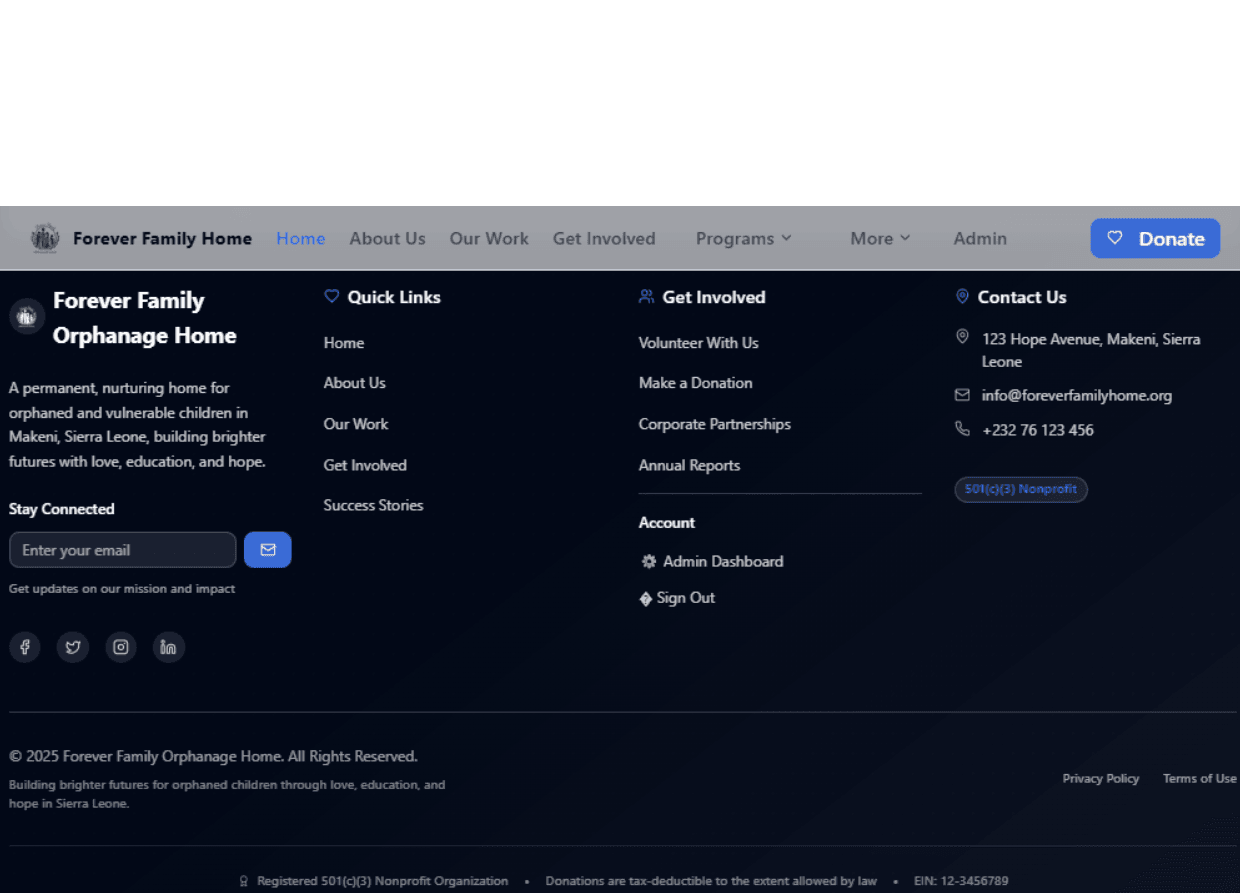Click the +232 76 123 456 phone number

(1038, 430)
